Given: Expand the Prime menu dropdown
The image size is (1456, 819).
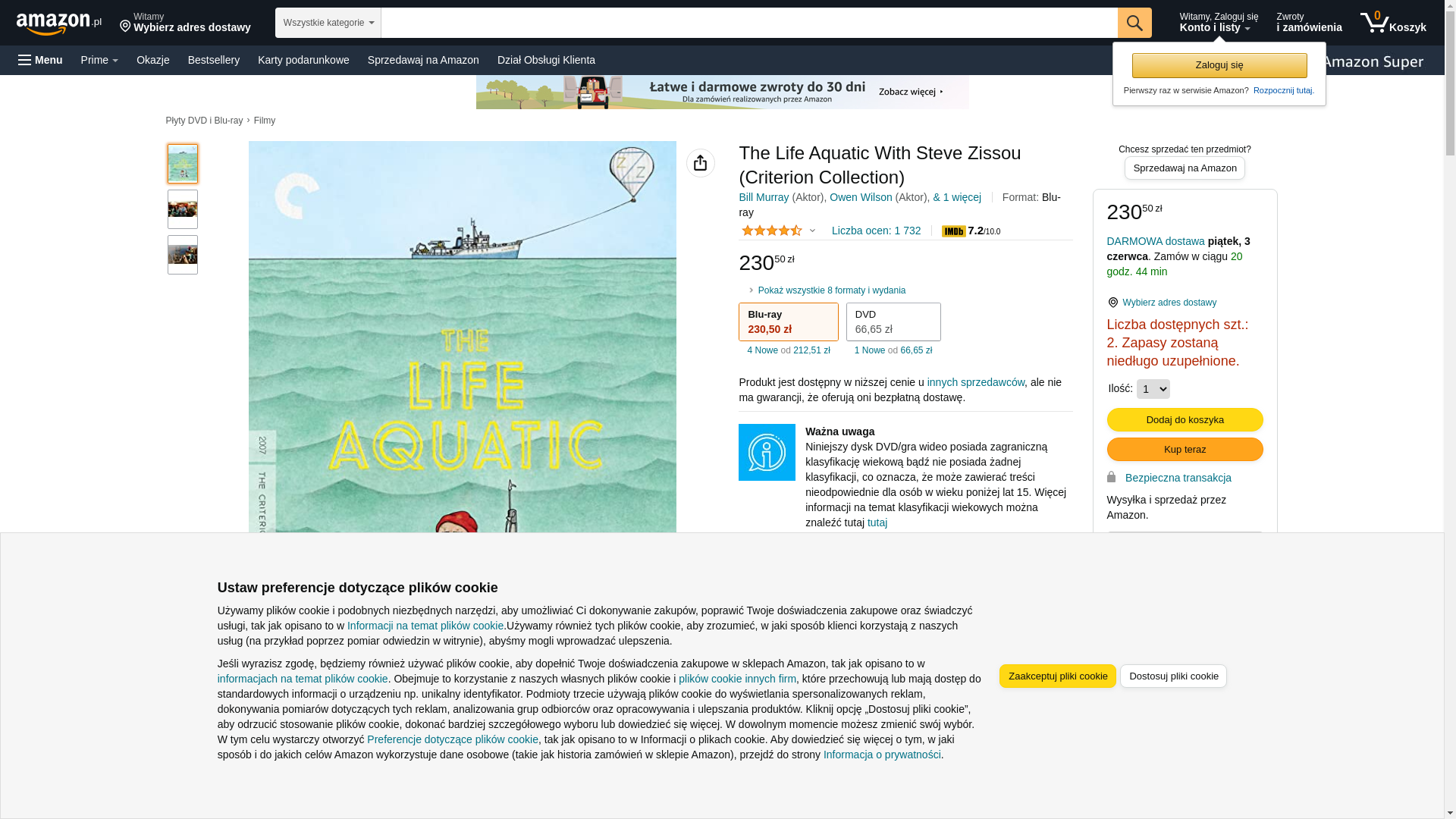Looking at the screenshot, I should tap(99, 60).
